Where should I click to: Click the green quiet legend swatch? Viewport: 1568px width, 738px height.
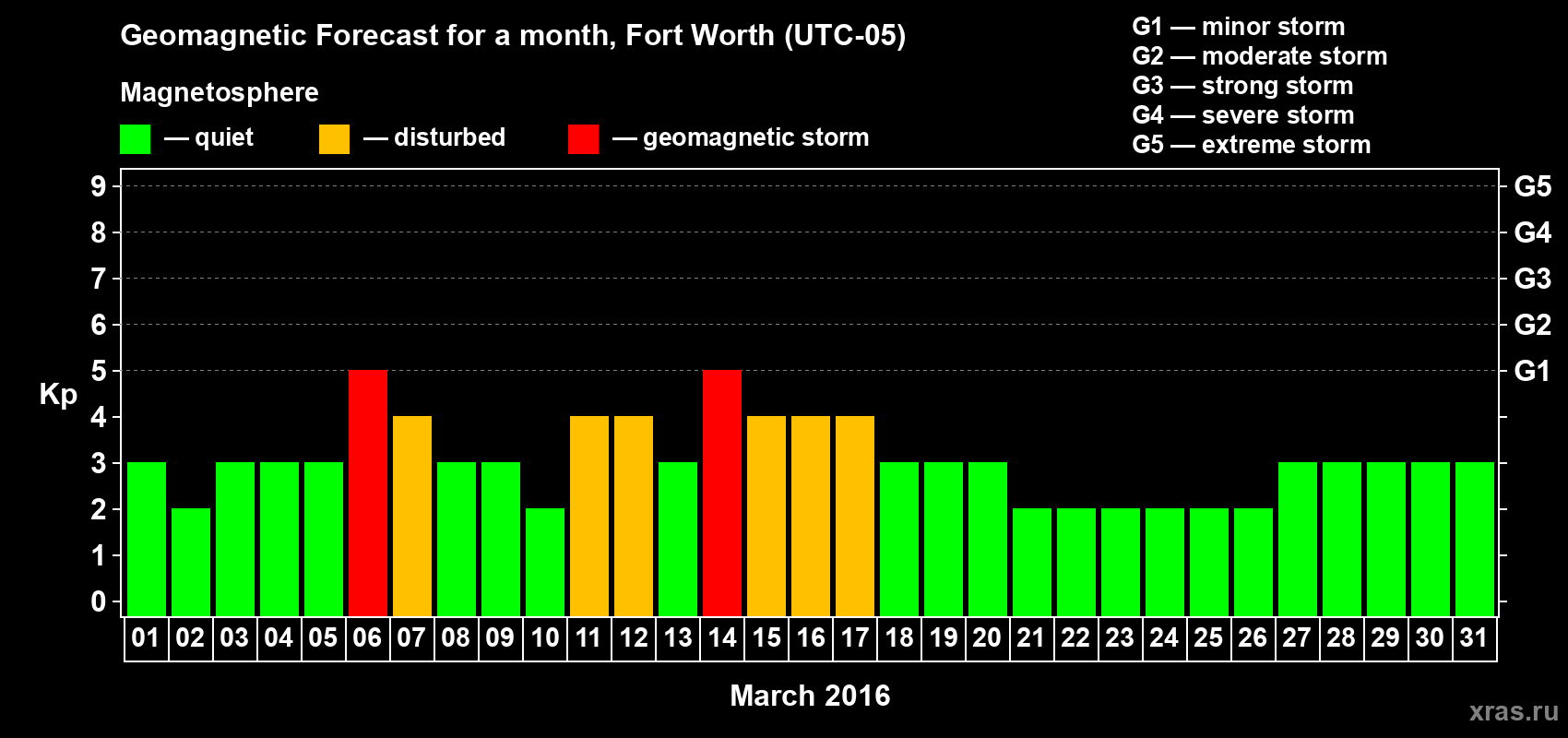[135, 139]
